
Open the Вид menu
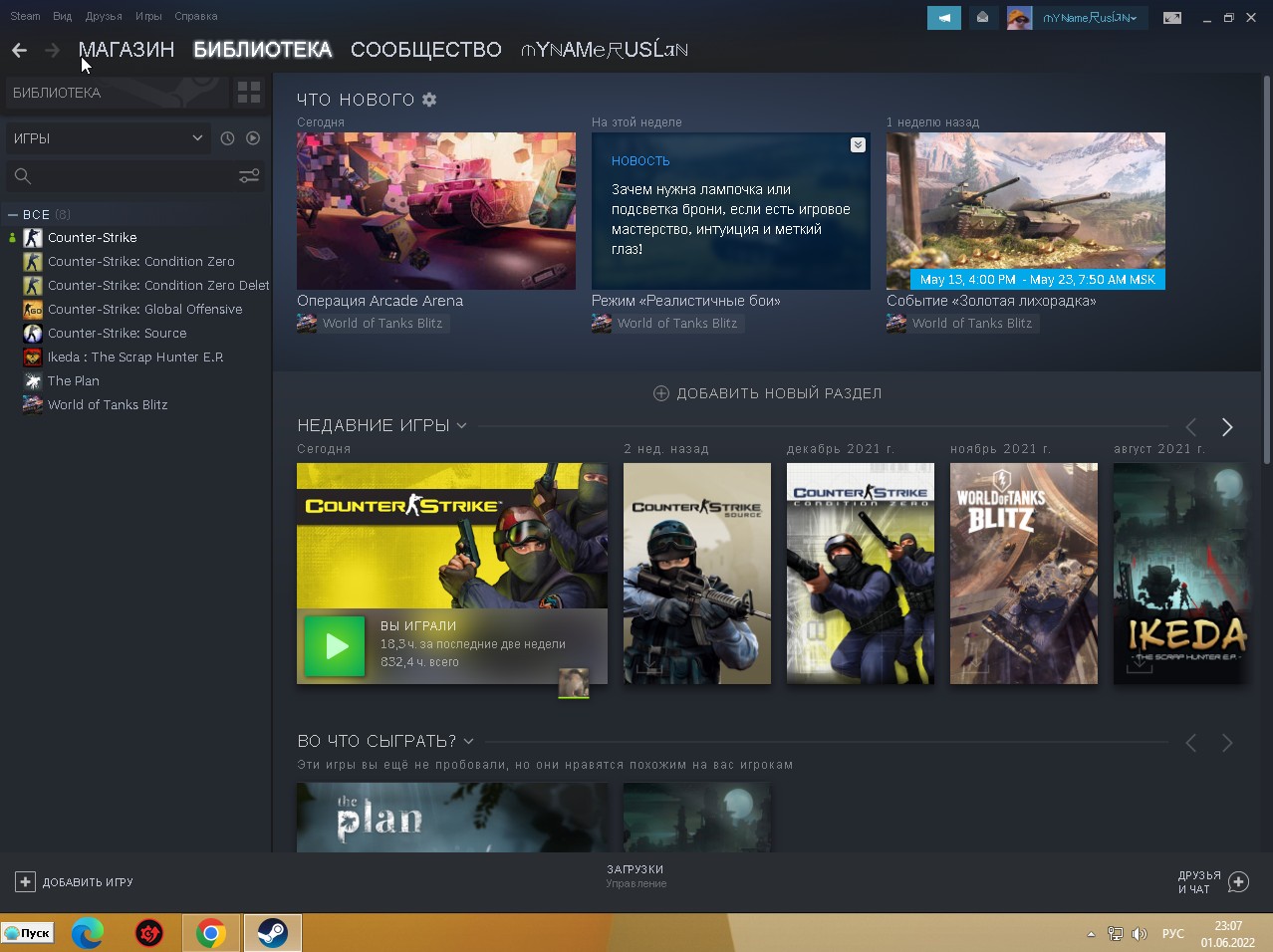(x=62, y=16)
